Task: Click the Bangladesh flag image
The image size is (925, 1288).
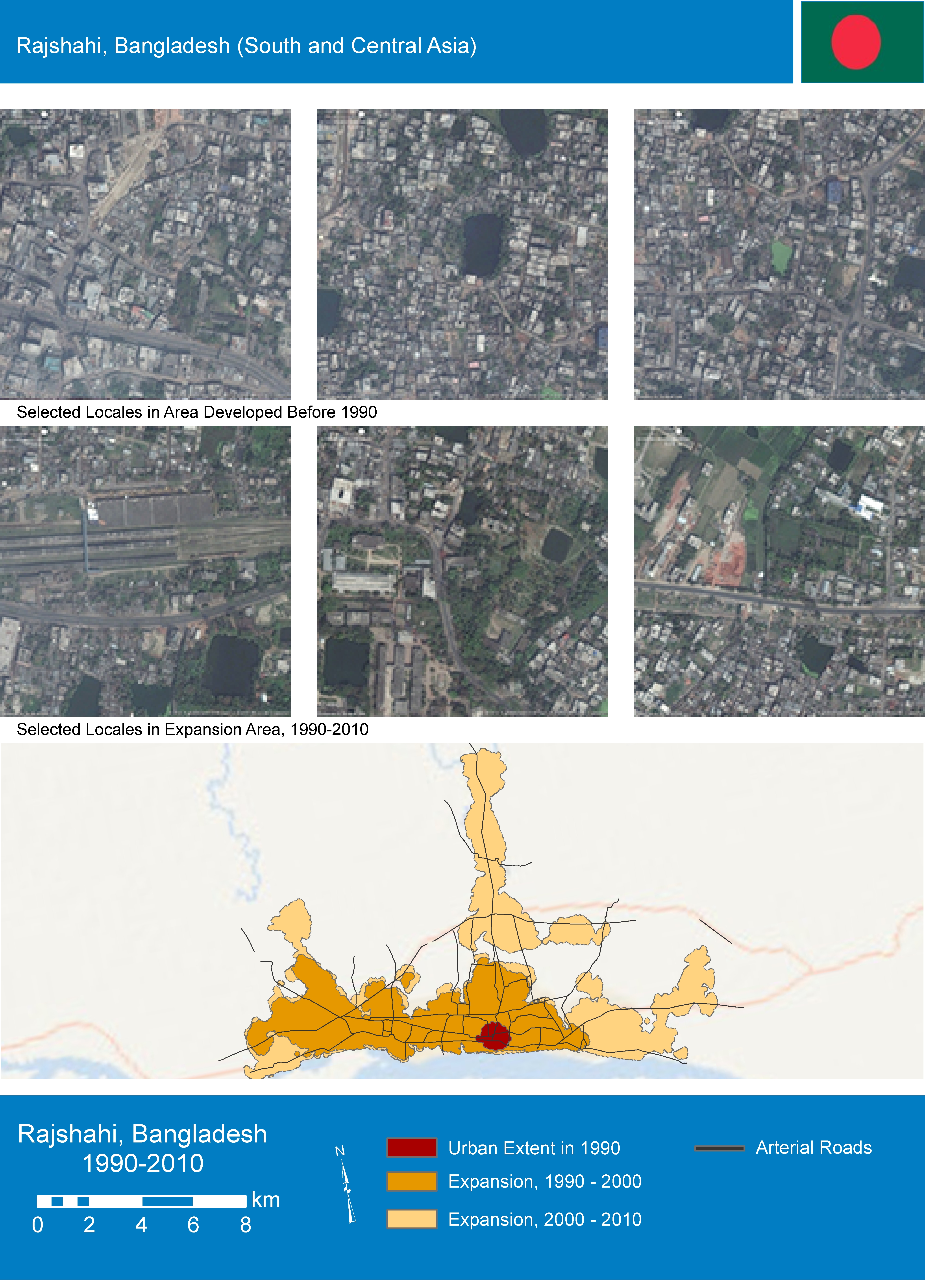Action: tap(862, 42)
